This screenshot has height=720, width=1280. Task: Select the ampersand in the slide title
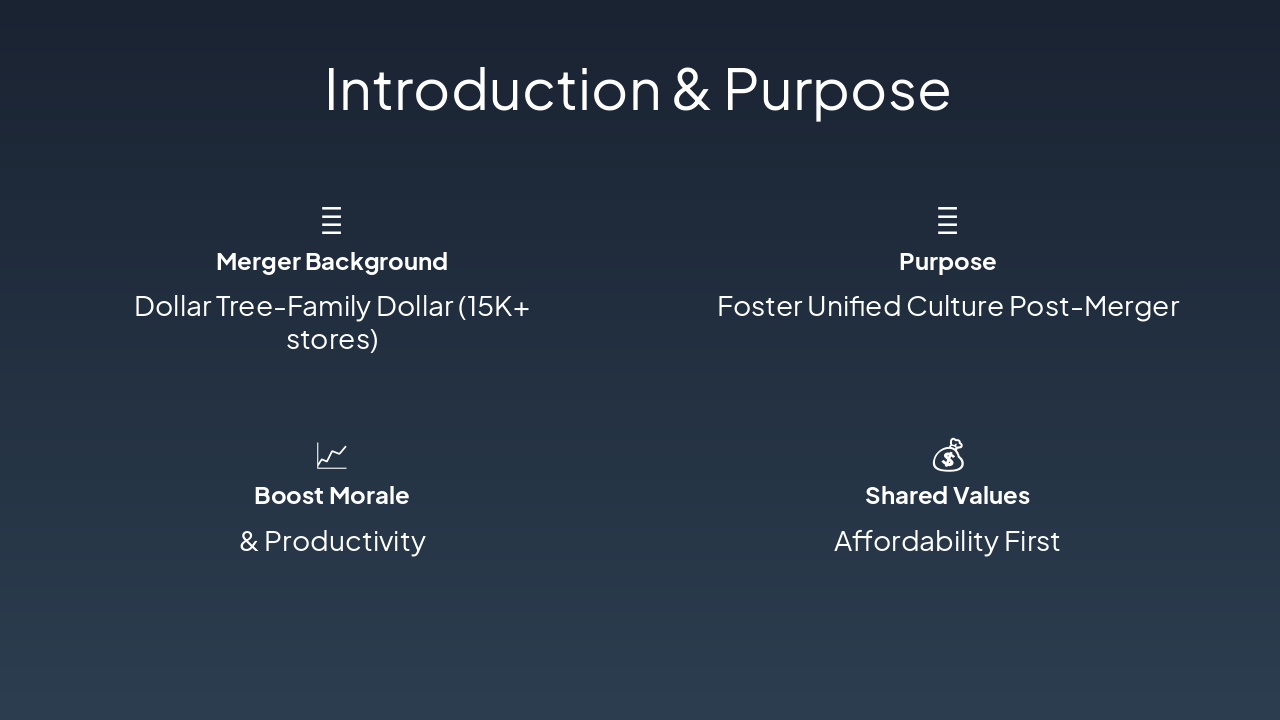pyautogui.click(x=691, y=89)
